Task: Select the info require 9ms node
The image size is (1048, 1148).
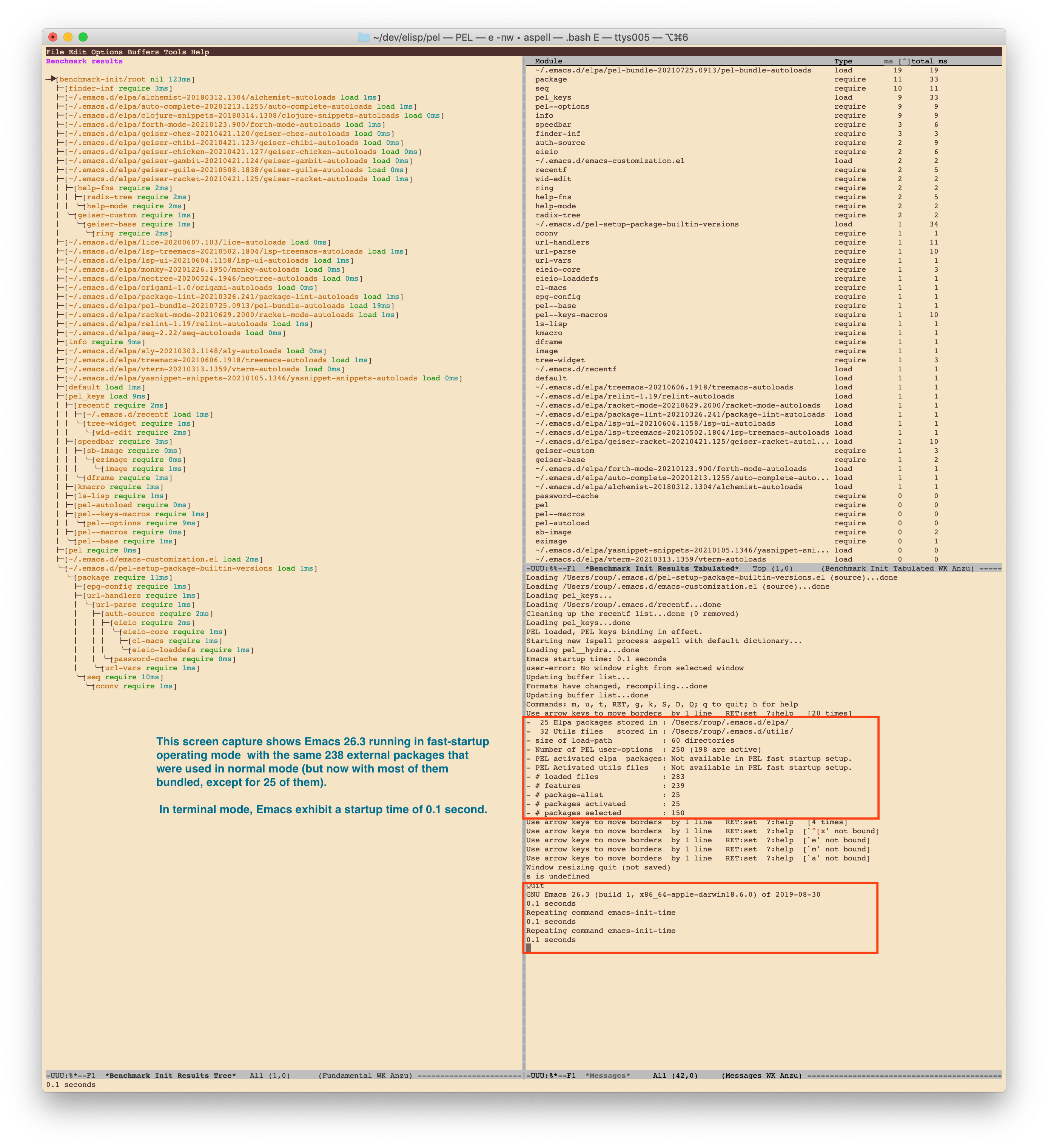Action: [x=105, y=342]
